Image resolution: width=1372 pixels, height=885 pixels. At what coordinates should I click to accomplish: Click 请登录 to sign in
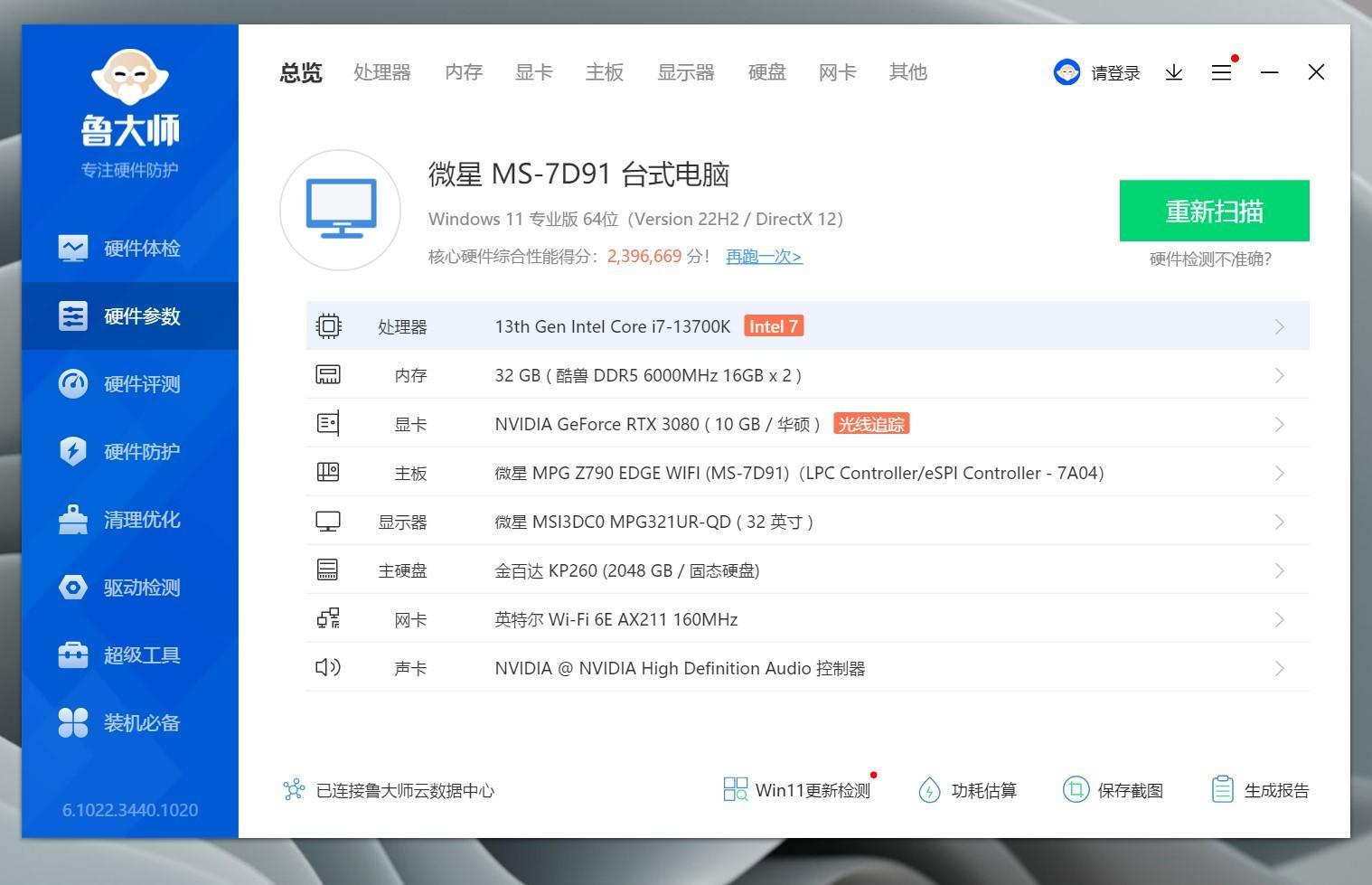[x=1115, y=73]
